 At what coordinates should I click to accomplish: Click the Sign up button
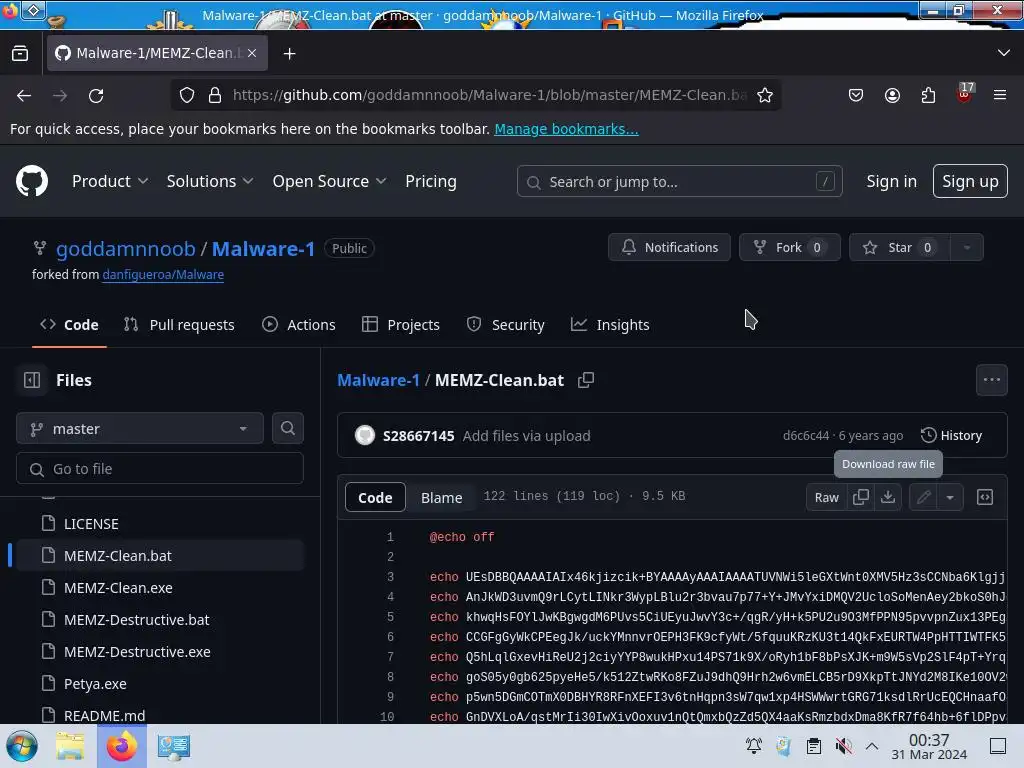[970, 182]
